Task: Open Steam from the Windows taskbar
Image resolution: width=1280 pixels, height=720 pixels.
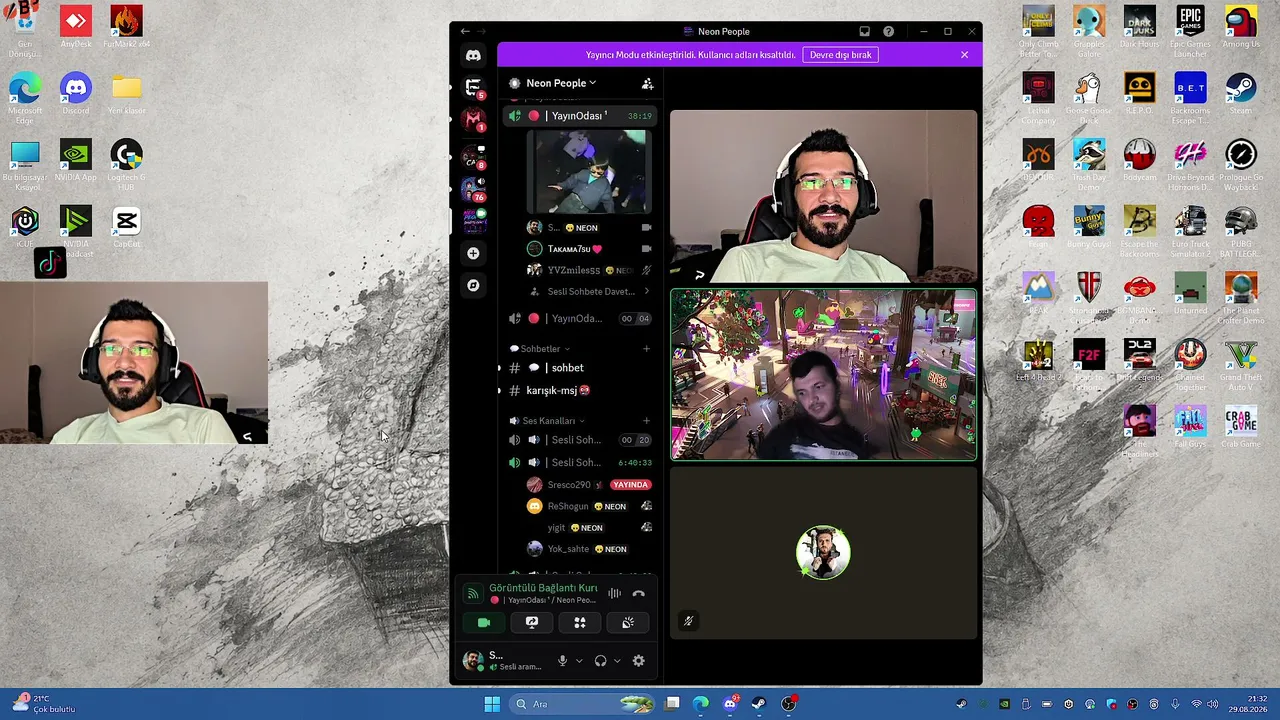Action: click(759, 704)
